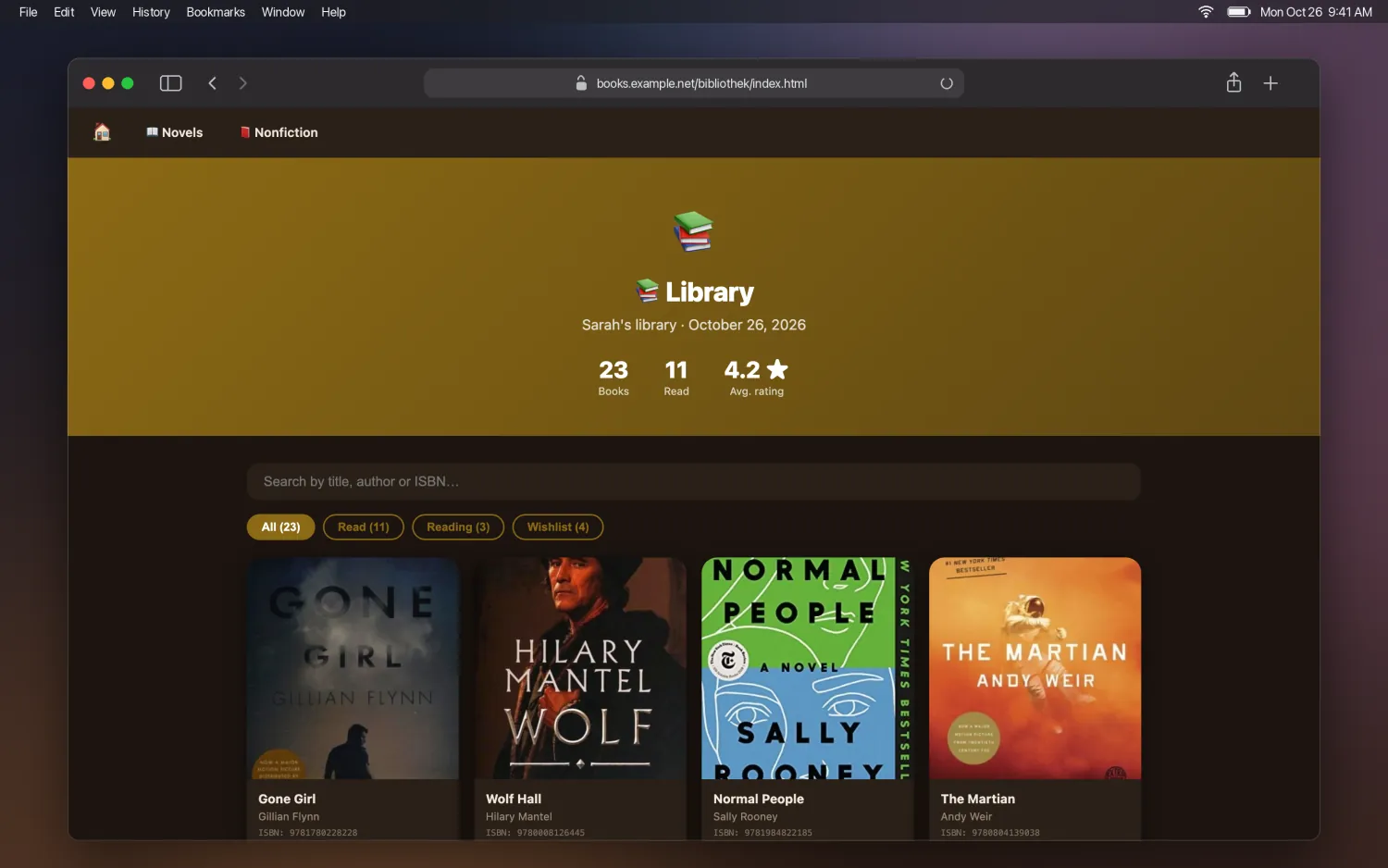The height and width of the screenshot is (868, 1388).
Task: Click the Library page heading
Action: pyautogui.click(x=695, y=292)
